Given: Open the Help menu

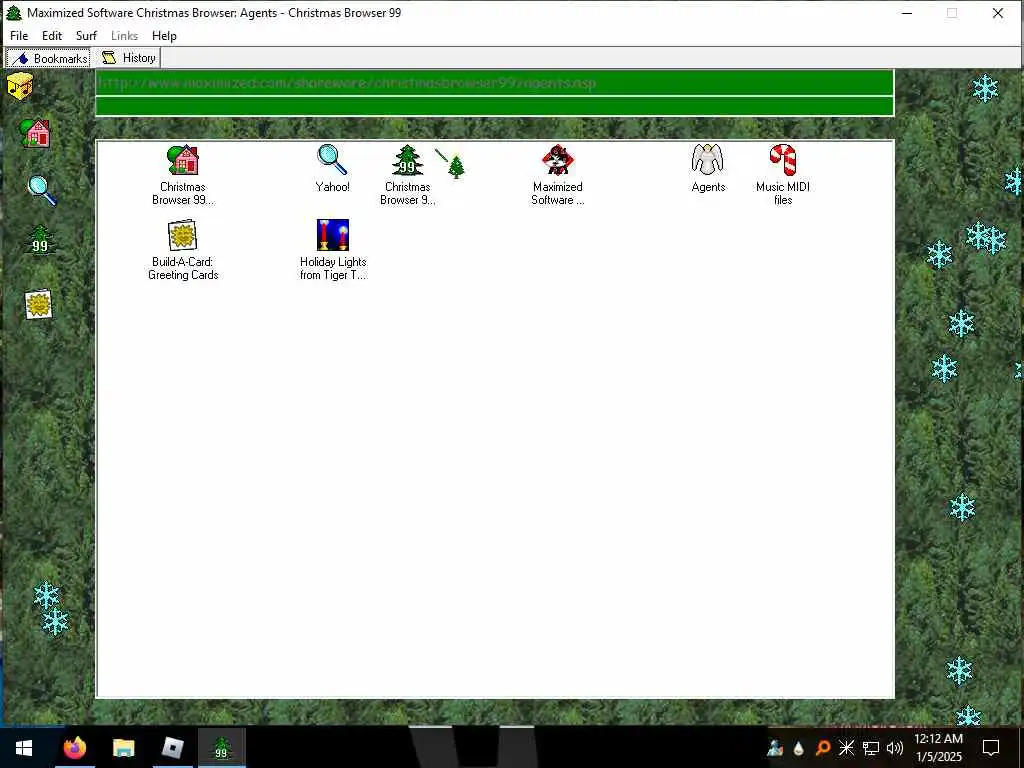Looking at the screenshot, I should 164,36.
